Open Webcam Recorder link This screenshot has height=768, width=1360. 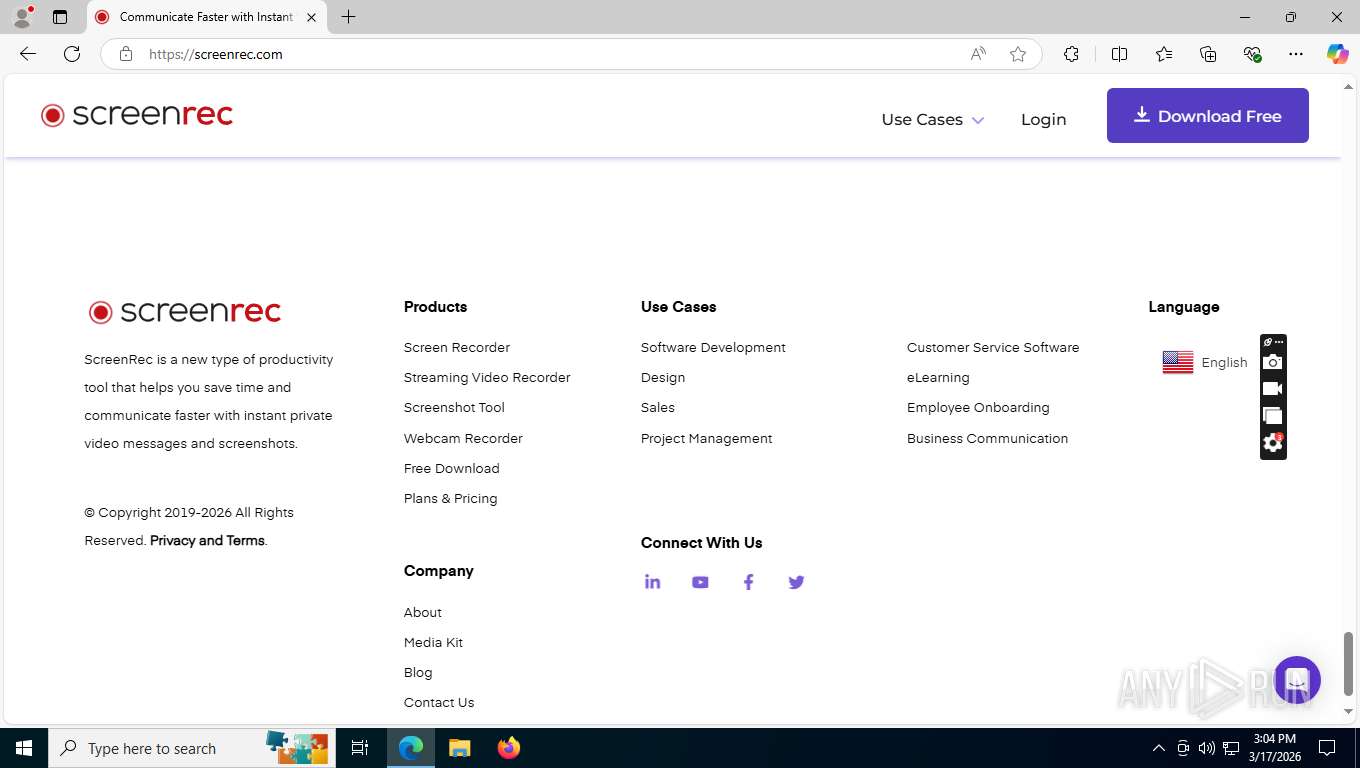point(463,438)
